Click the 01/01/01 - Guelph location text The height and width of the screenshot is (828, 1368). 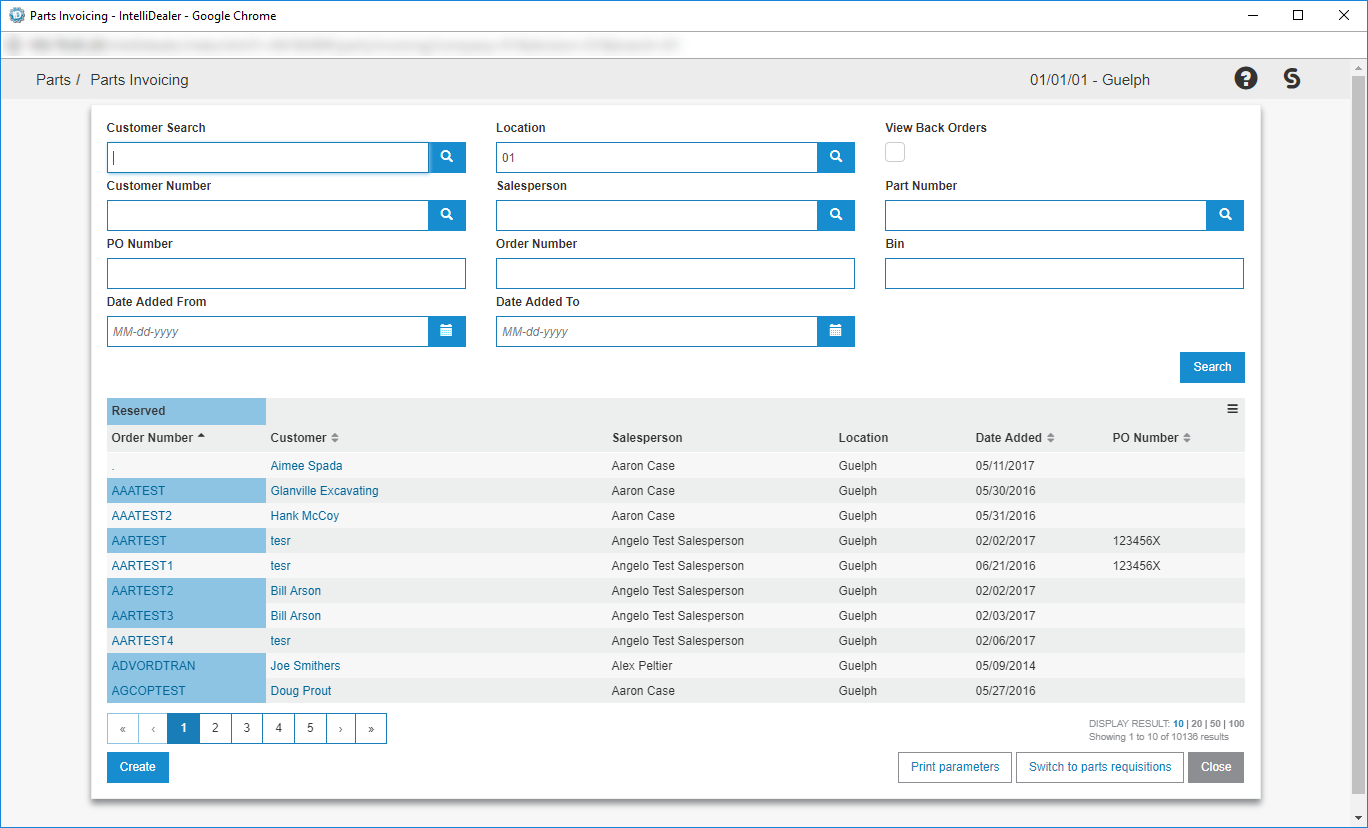(1090, 80)
